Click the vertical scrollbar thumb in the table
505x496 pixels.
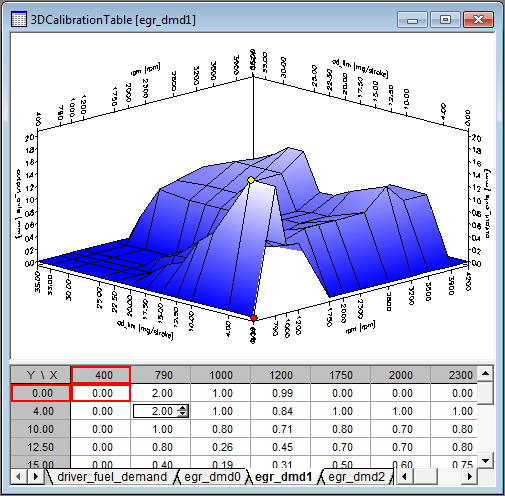pyautogui.click(x=485, y=393)
